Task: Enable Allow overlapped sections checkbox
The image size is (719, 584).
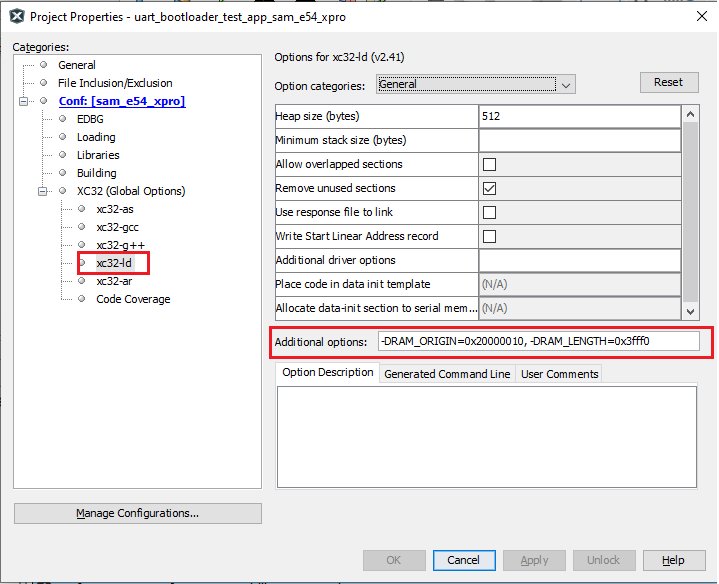Action: 489,164
